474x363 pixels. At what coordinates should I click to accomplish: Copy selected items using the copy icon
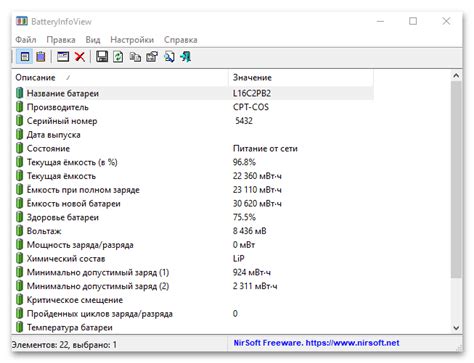[135, 57]
